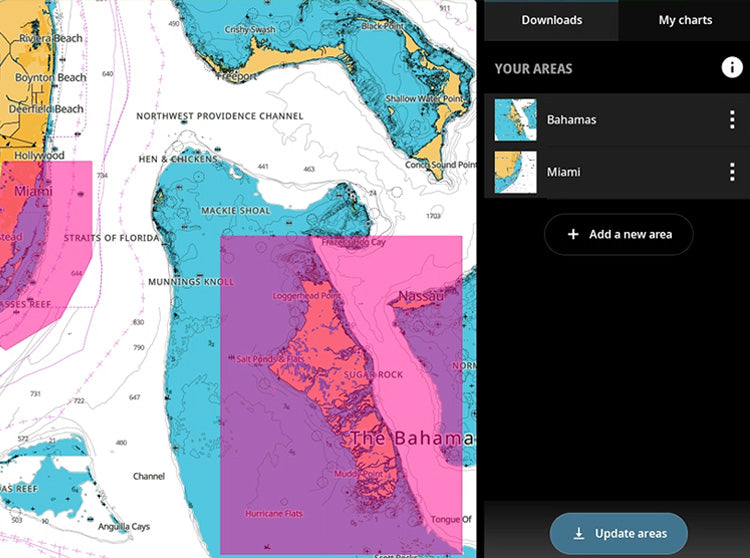
Task: Open the three-dot menu for Miami area
Action: tap(731, 172)
